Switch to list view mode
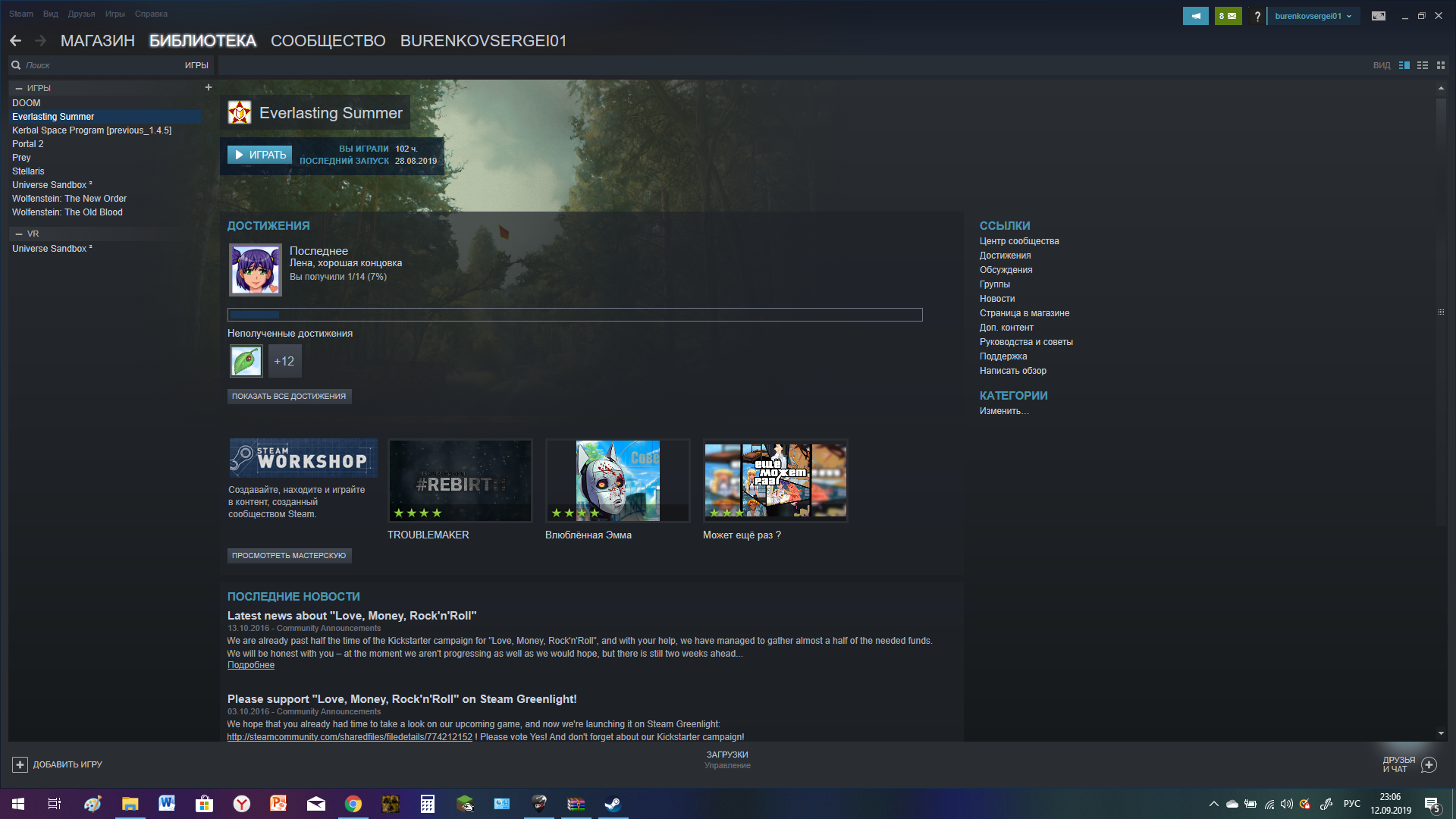The height and width of the screenshot is (819, 1456). point(1423,65)
